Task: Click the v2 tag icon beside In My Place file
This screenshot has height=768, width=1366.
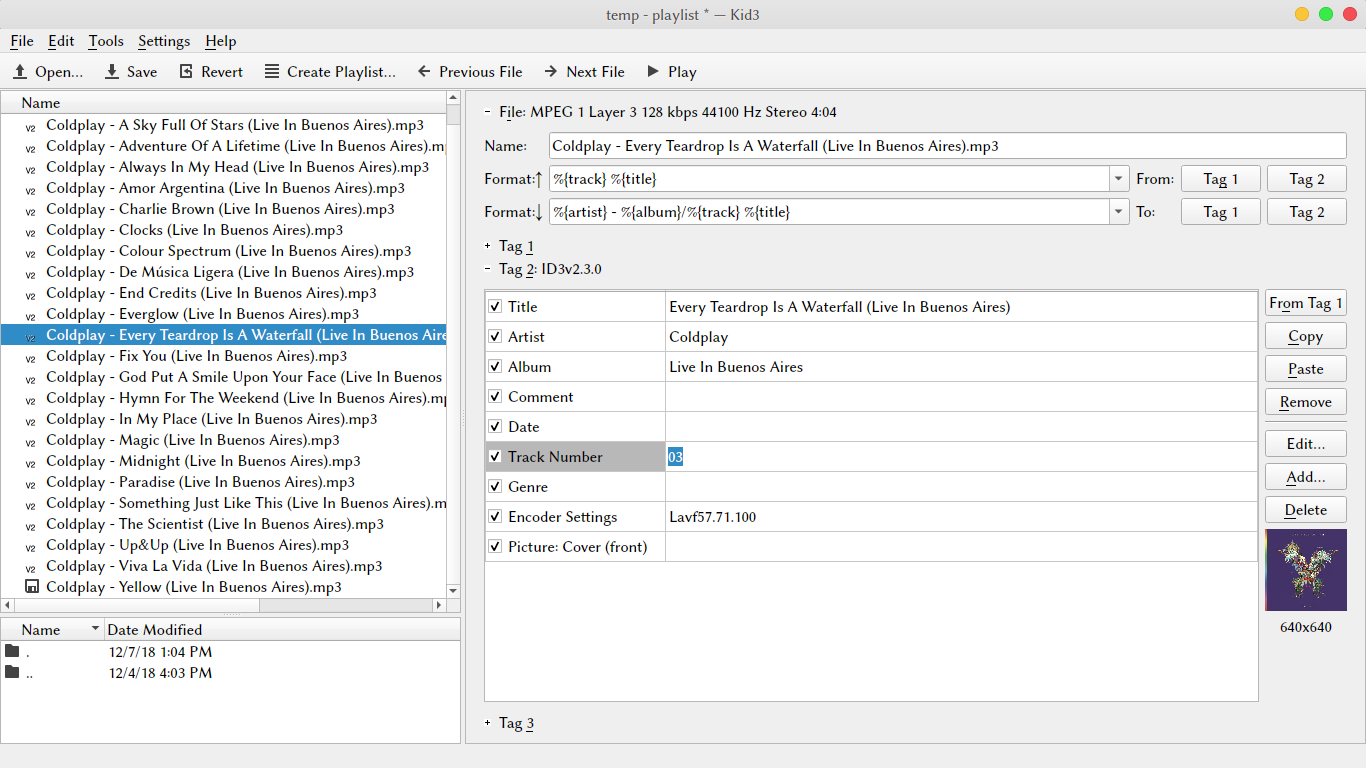Action: pyautogui.click(x=31, y=421)
